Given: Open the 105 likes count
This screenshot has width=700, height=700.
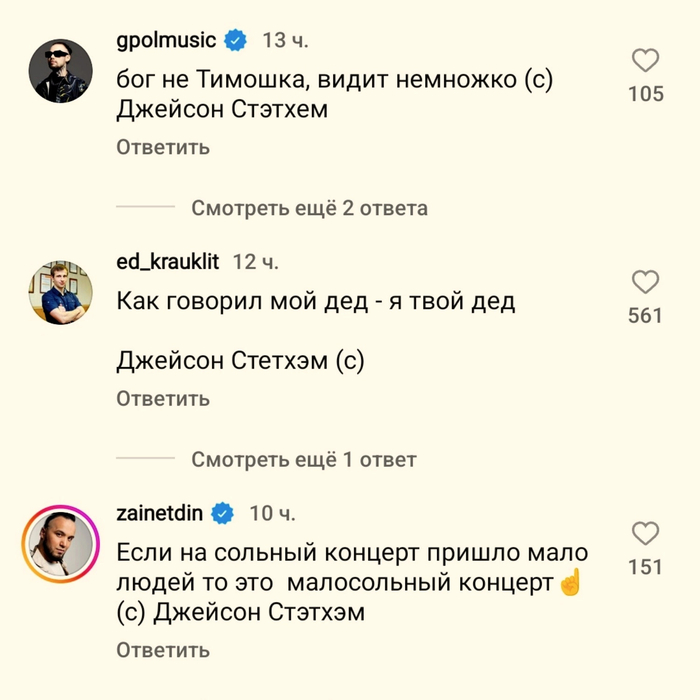Looking at the screenshot, I should coord(646,95).
